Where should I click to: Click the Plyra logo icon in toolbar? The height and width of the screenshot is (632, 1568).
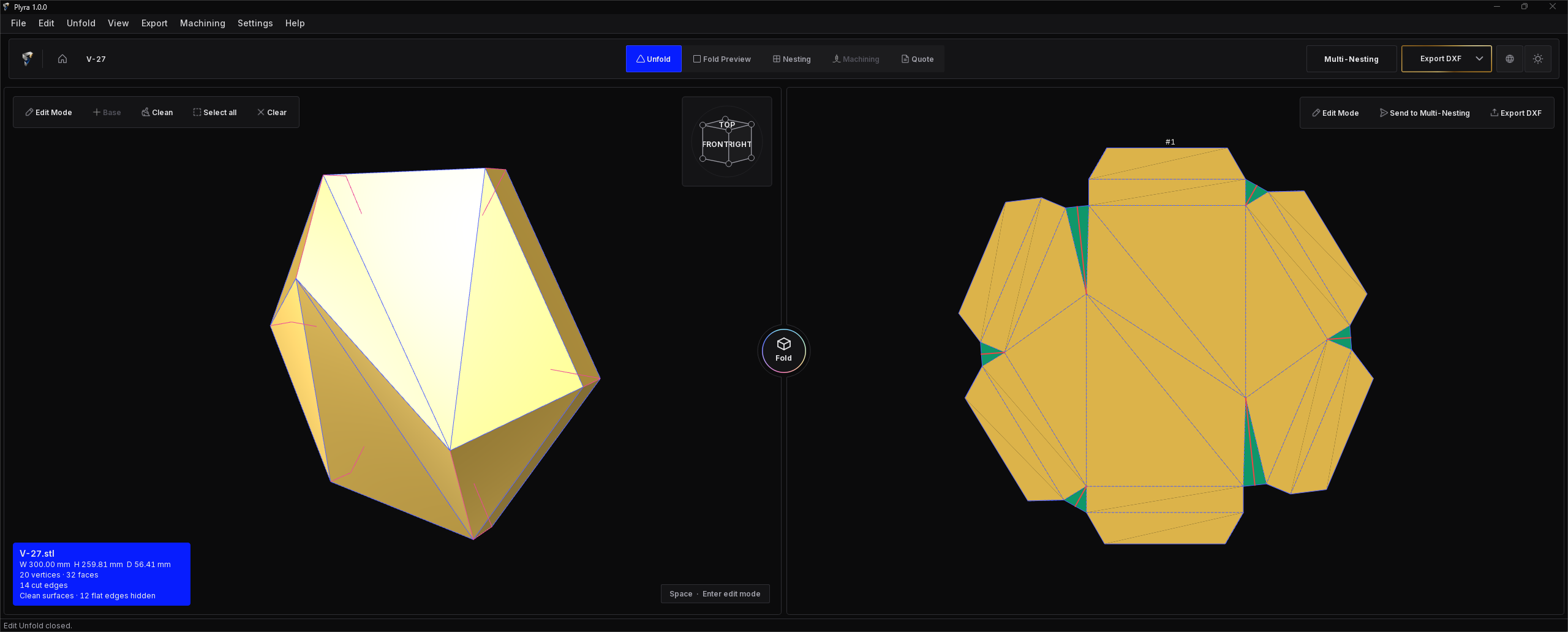[x=27, y=59]
